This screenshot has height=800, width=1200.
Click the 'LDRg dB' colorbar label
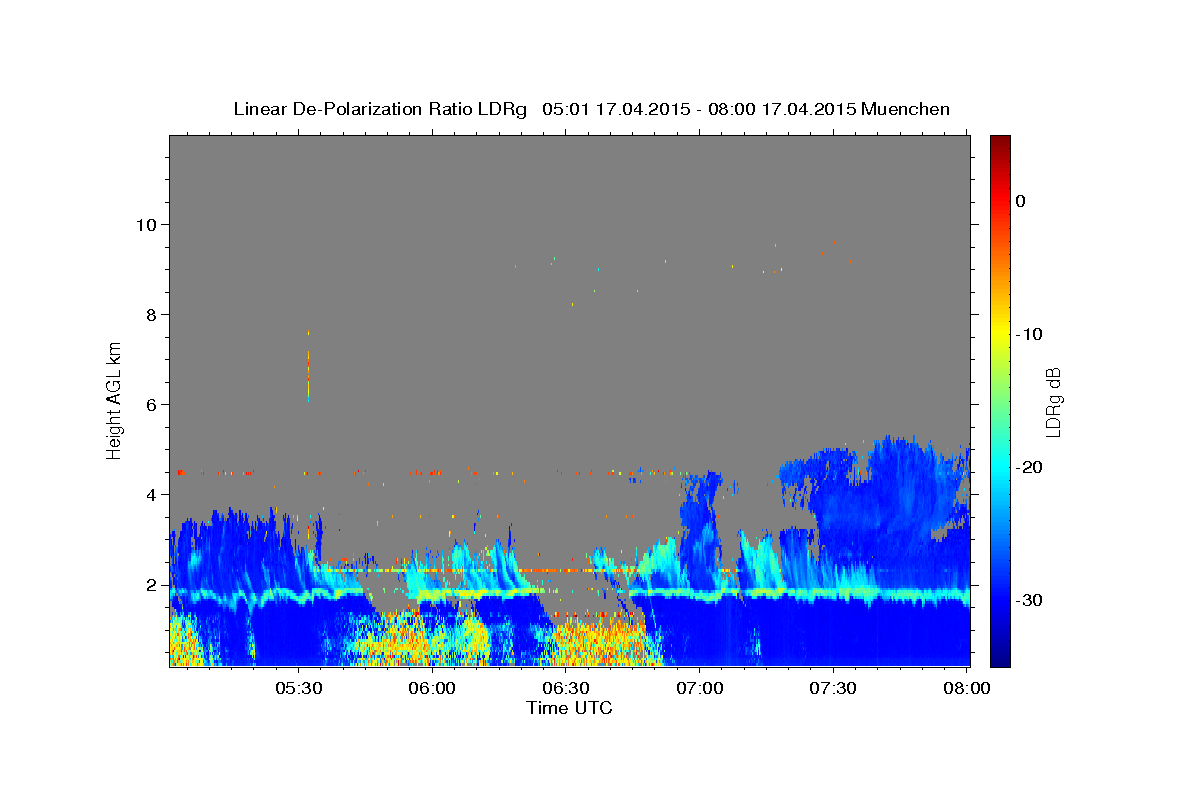[1052, 401]
